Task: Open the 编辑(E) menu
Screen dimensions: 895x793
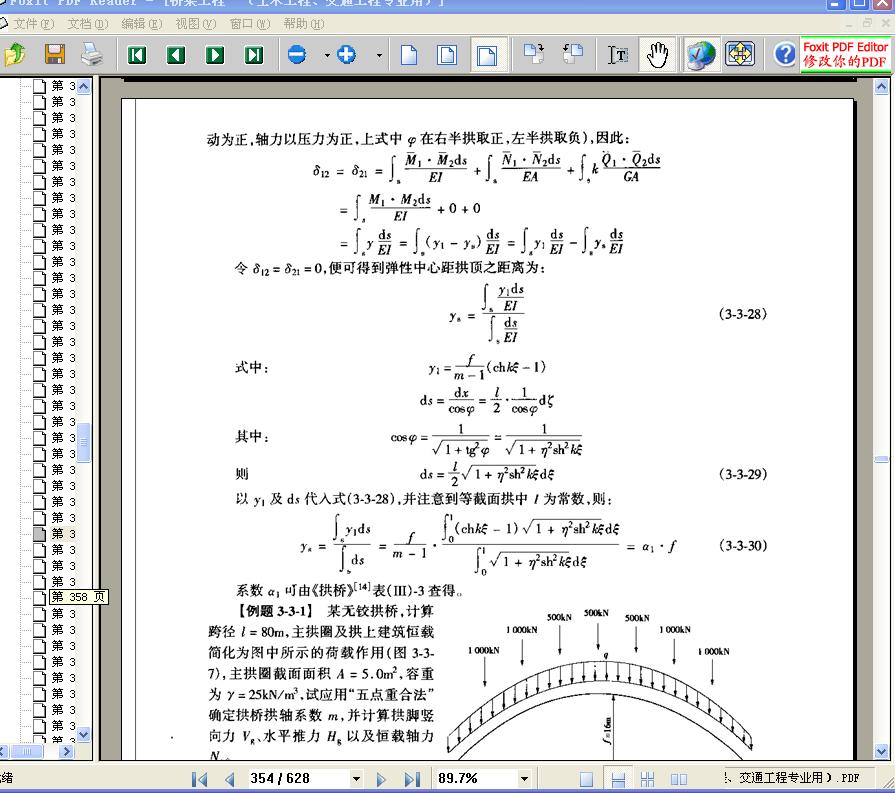Action: click(x=142, y=24)
